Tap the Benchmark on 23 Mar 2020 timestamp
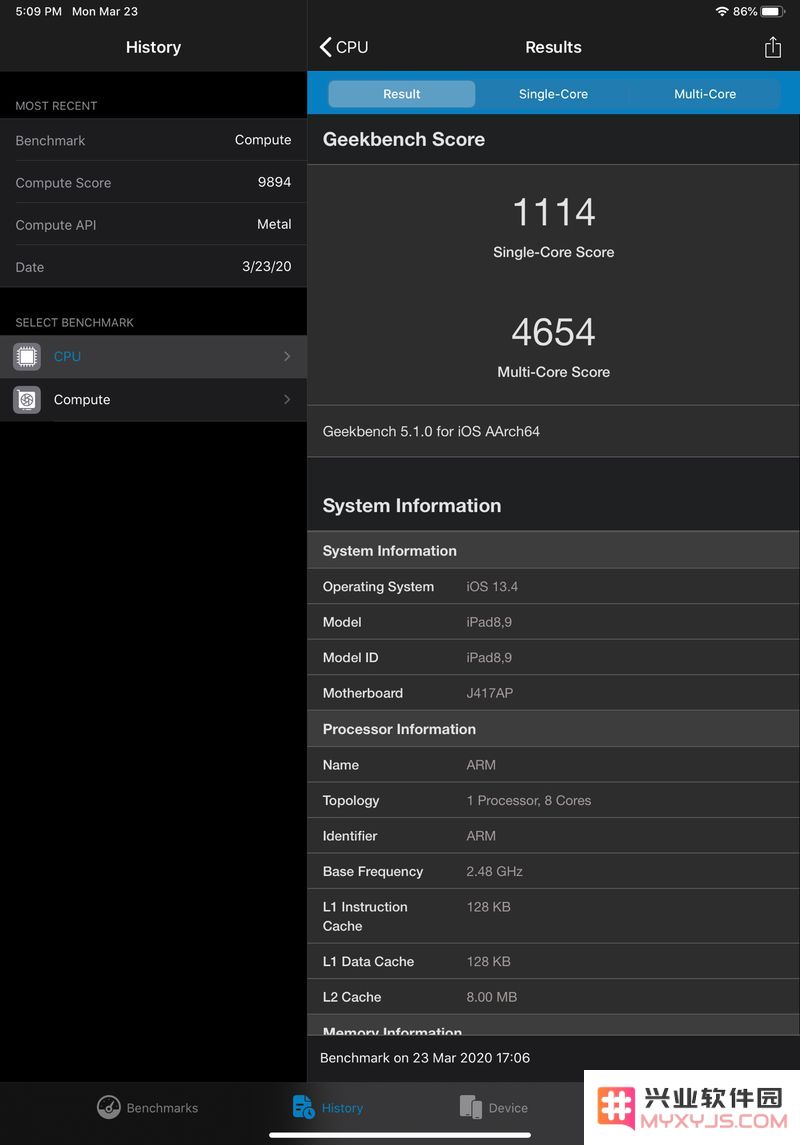 (425, 1057)
